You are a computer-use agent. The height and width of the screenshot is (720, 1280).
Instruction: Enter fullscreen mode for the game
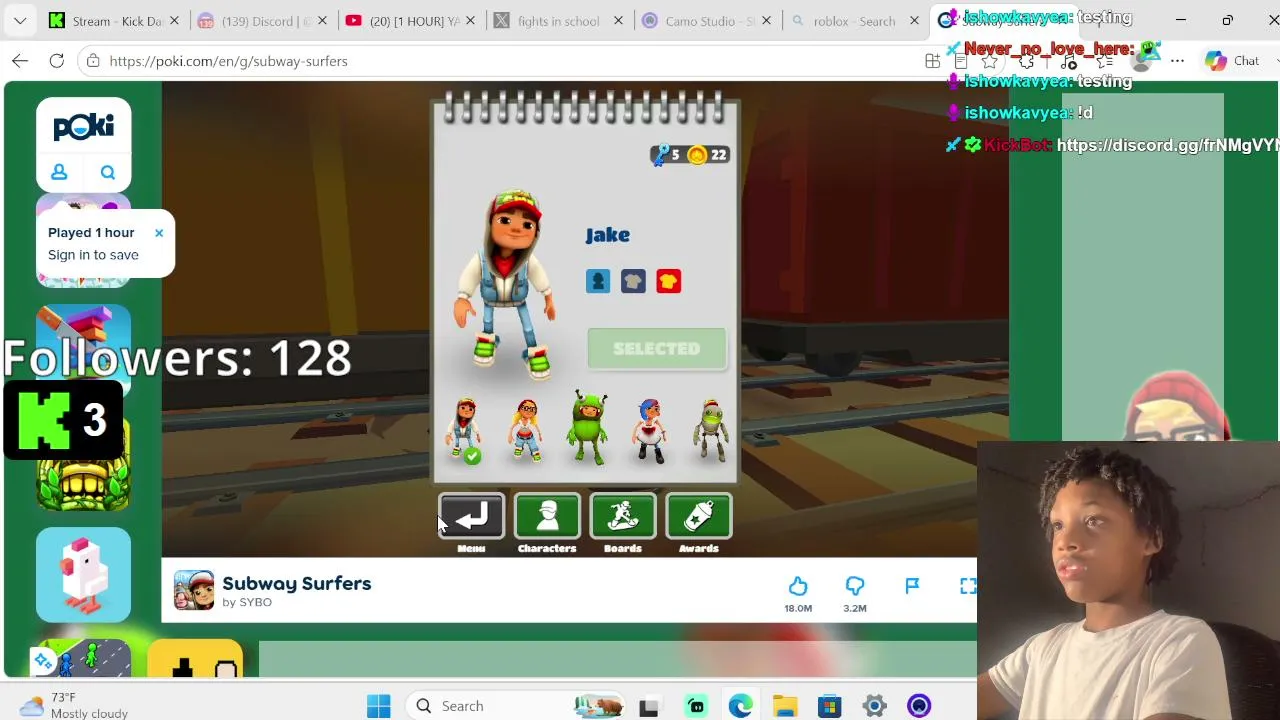[x=967, y=586]
